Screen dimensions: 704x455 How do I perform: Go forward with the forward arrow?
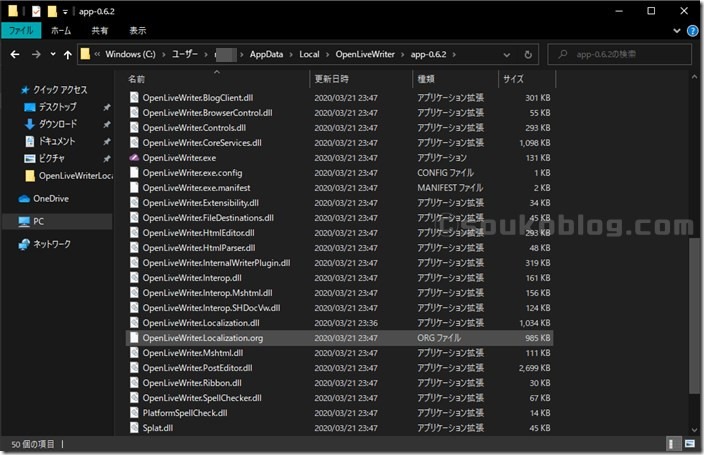pyautogui.click(x=36, y=54)
